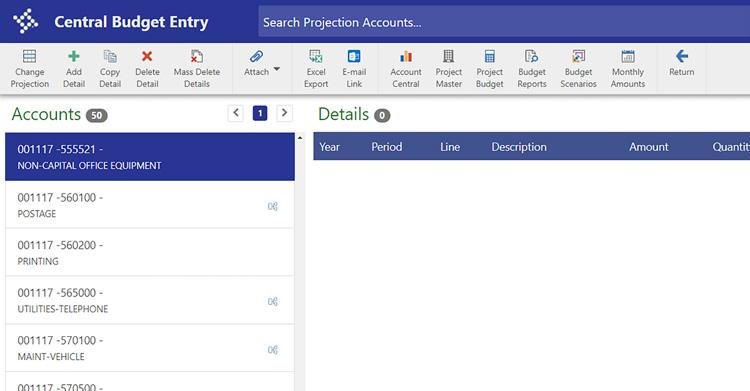Click the icon on the Maint-Vehicle row
750x391 pixels.
273,350
